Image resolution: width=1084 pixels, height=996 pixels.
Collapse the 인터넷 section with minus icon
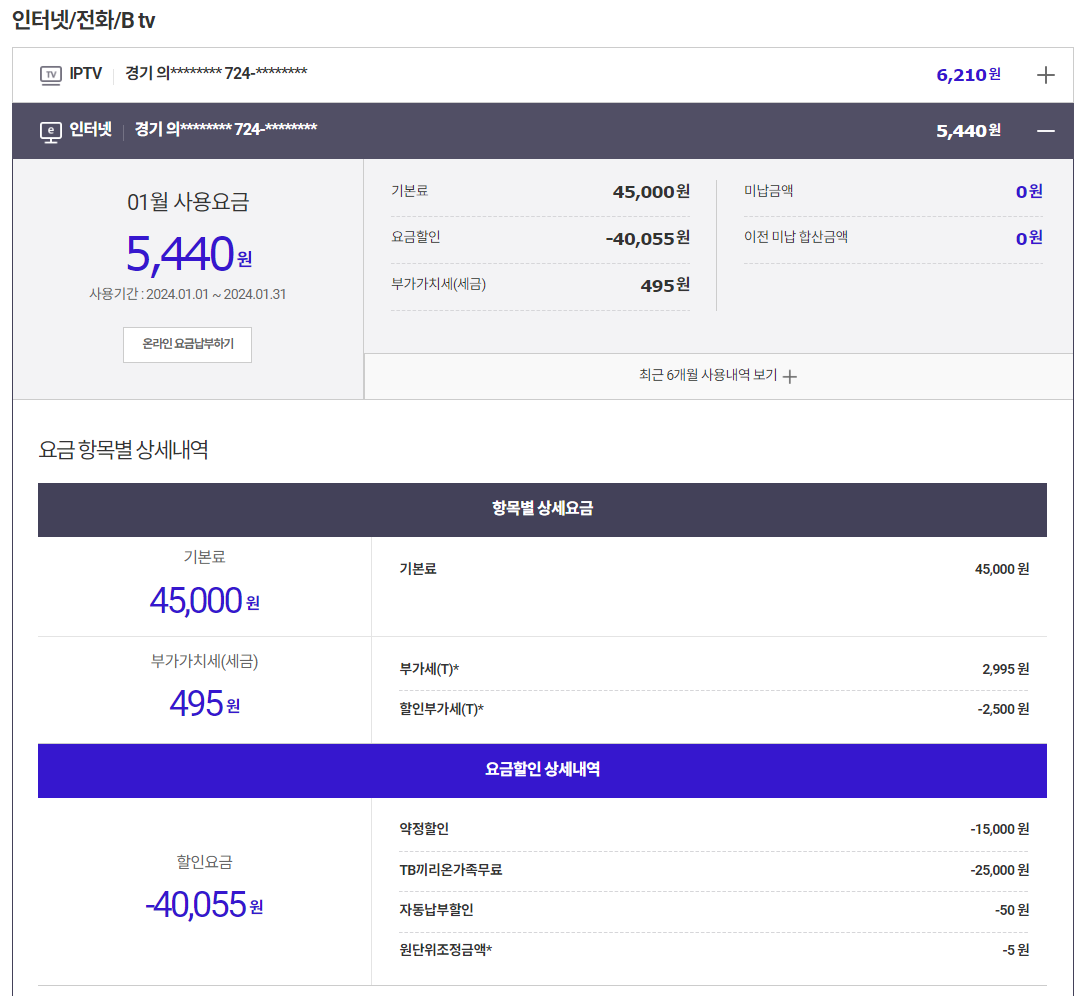pos(1045,130)
